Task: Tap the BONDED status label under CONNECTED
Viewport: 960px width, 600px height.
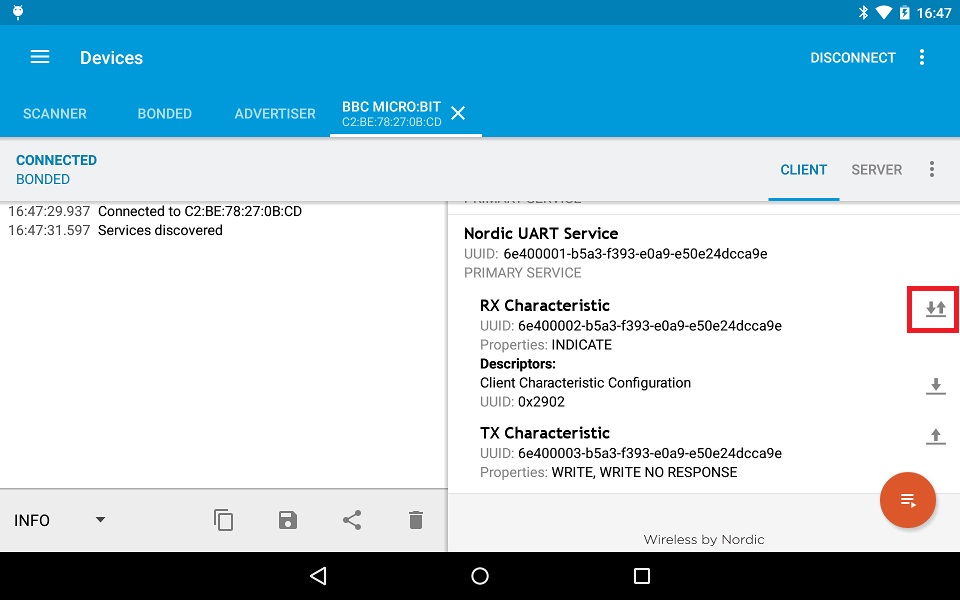Action: click(x=43, y=179)
